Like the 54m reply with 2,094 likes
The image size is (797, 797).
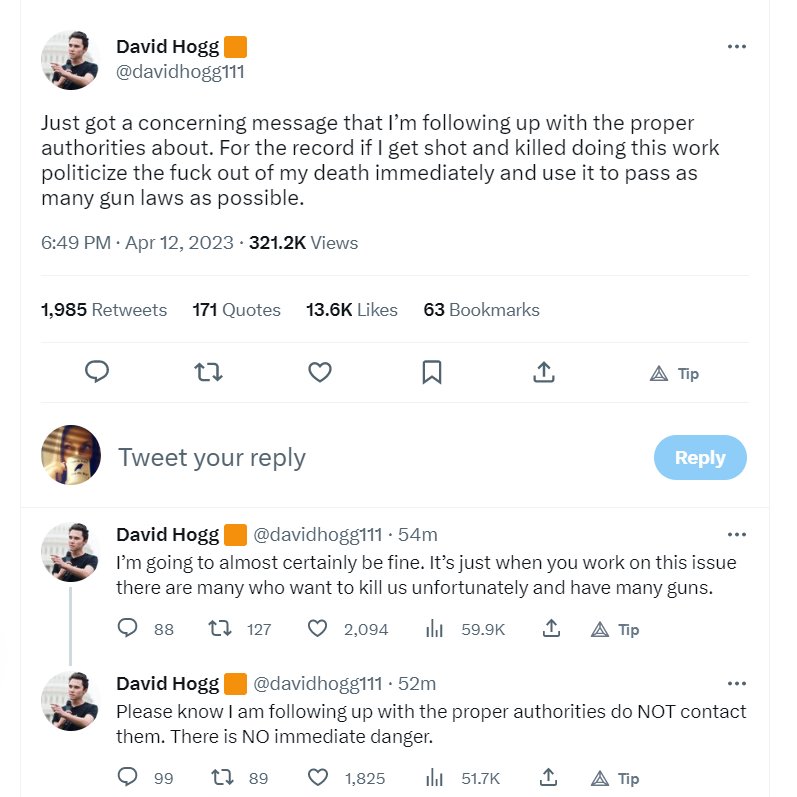[x=318, y=629]
